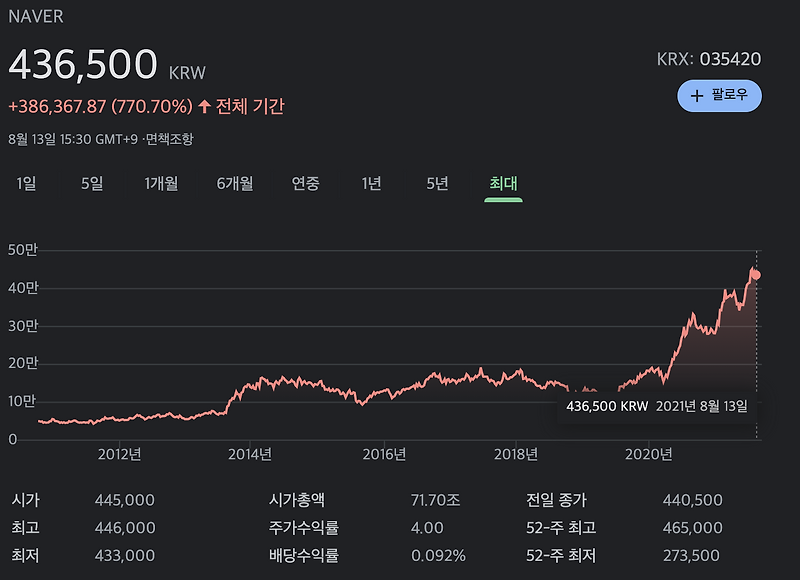Click the ticker KRX: 035420
Screen dimensions: 800x580
709,59
